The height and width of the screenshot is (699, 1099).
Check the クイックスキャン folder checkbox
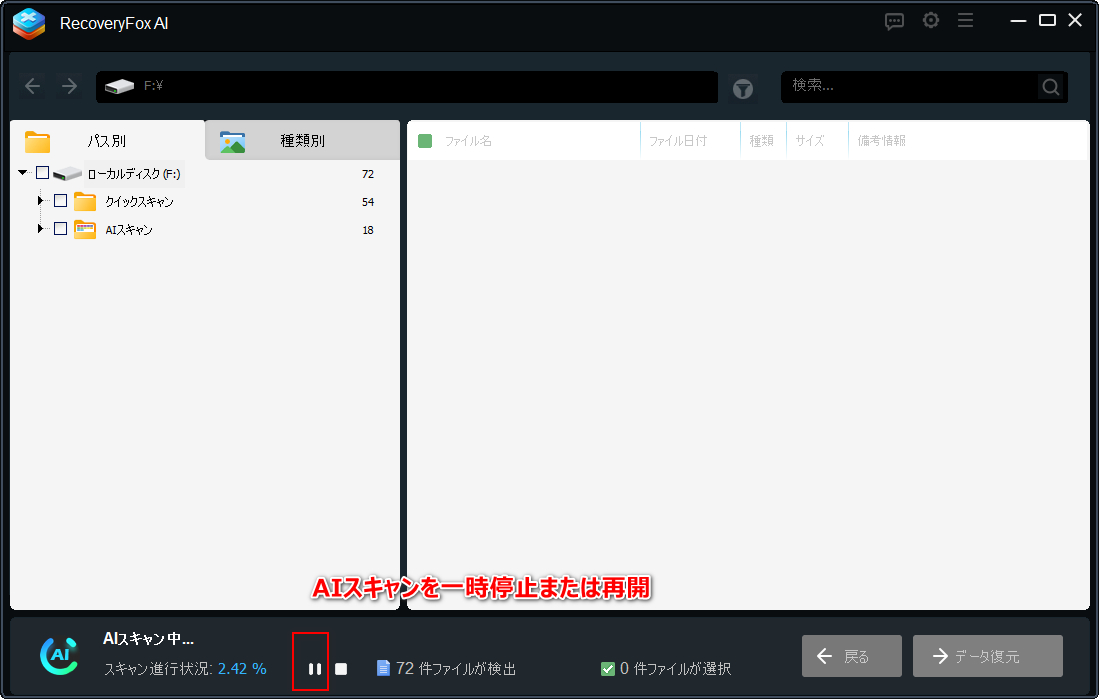pos(60,201)
